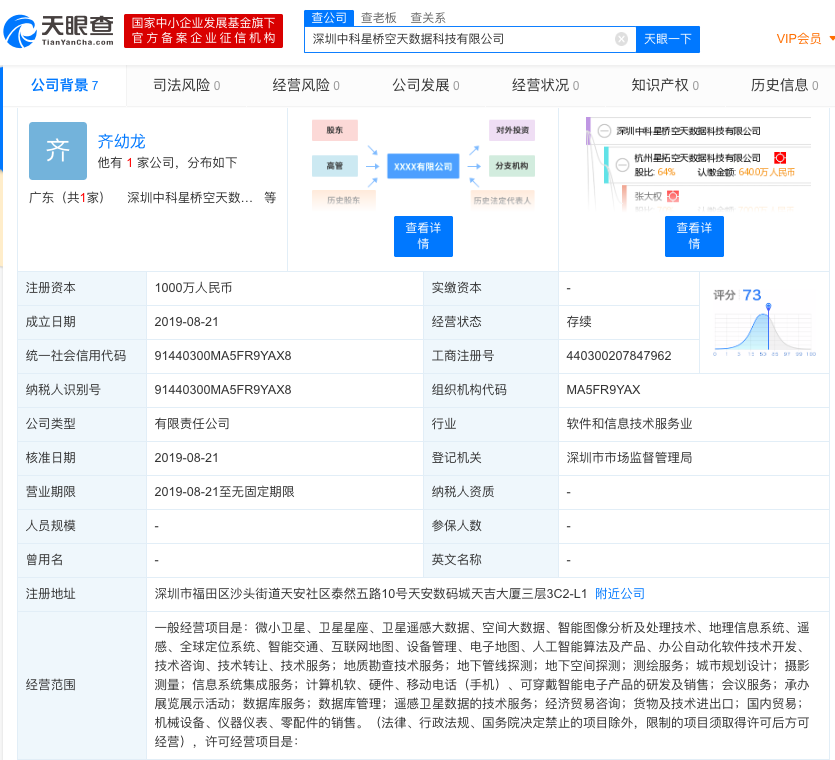835x760 pixels.
Task: Open the 附近公司 link
Action: 620,594
